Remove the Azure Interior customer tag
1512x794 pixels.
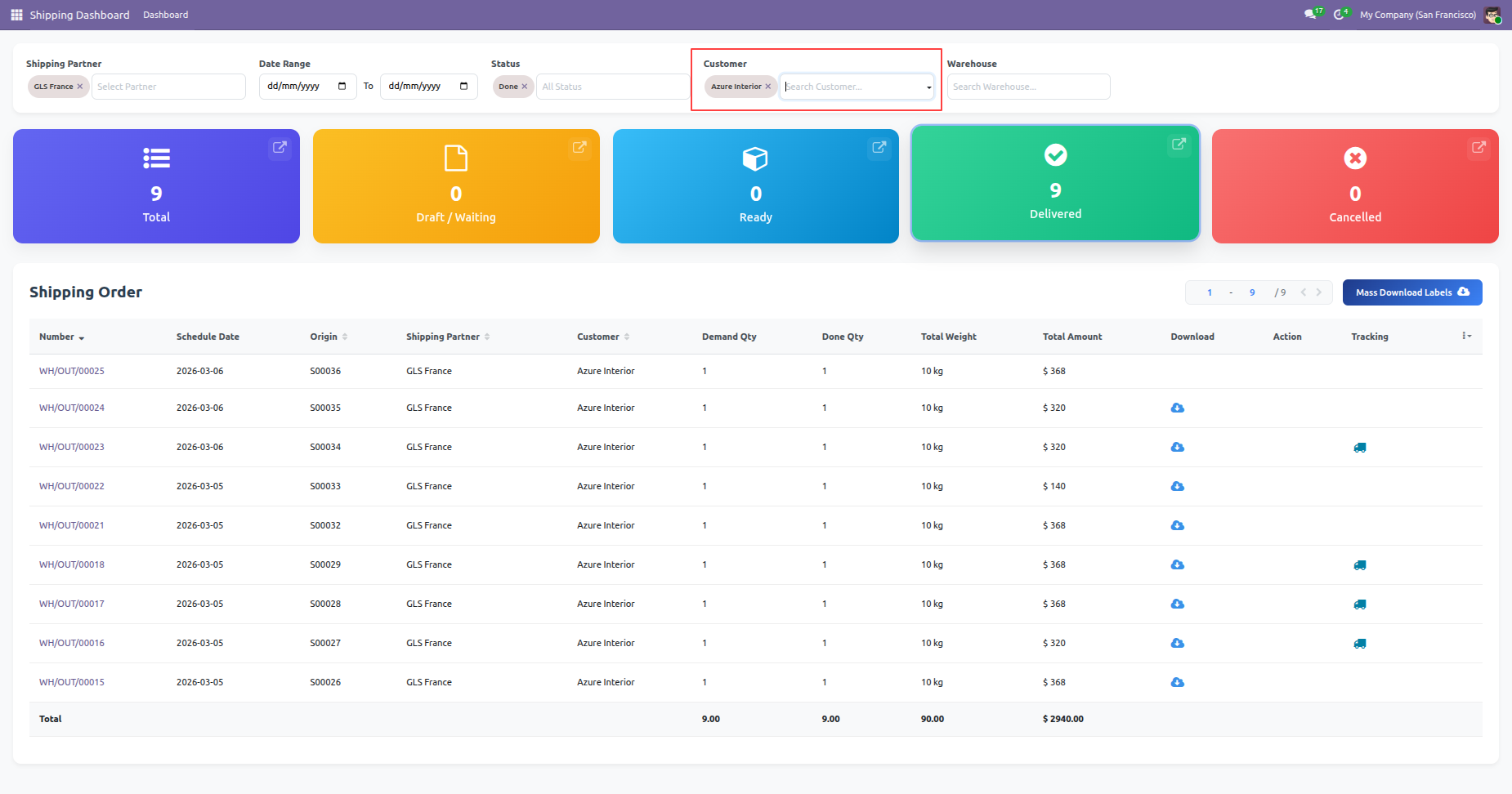768,87
